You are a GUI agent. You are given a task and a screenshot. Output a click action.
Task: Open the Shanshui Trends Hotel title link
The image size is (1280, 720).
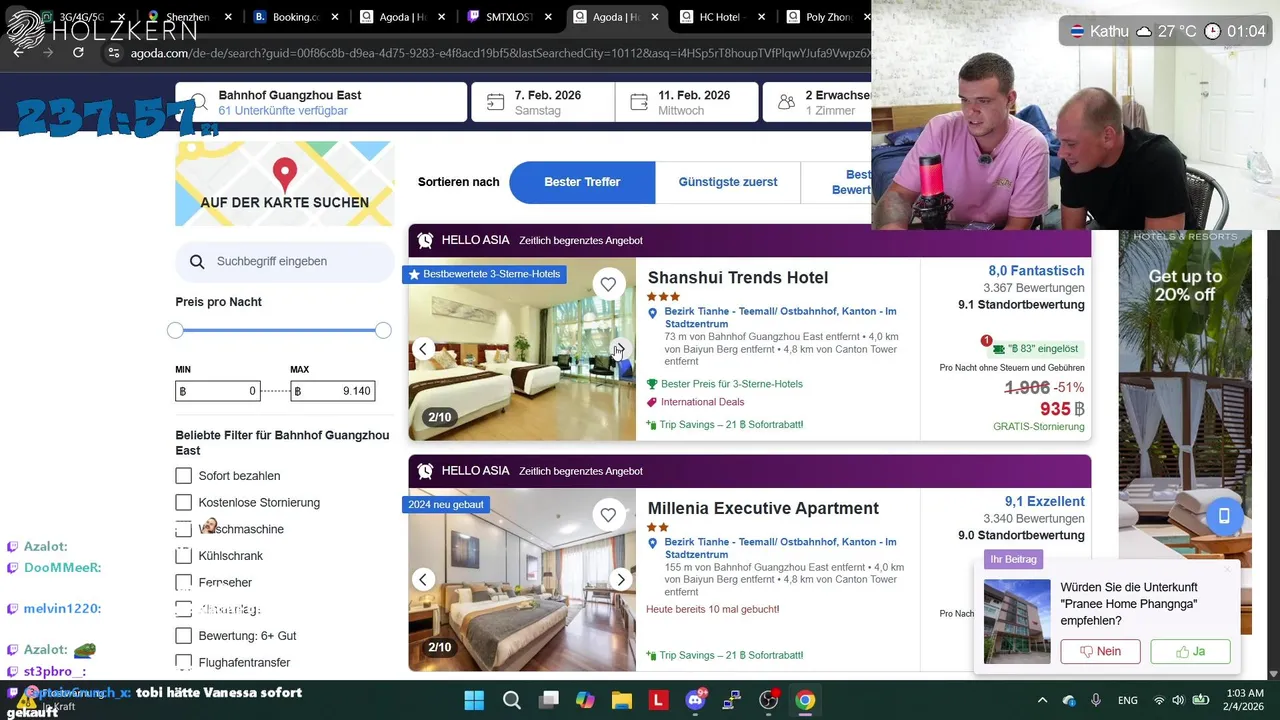[738, 278]
